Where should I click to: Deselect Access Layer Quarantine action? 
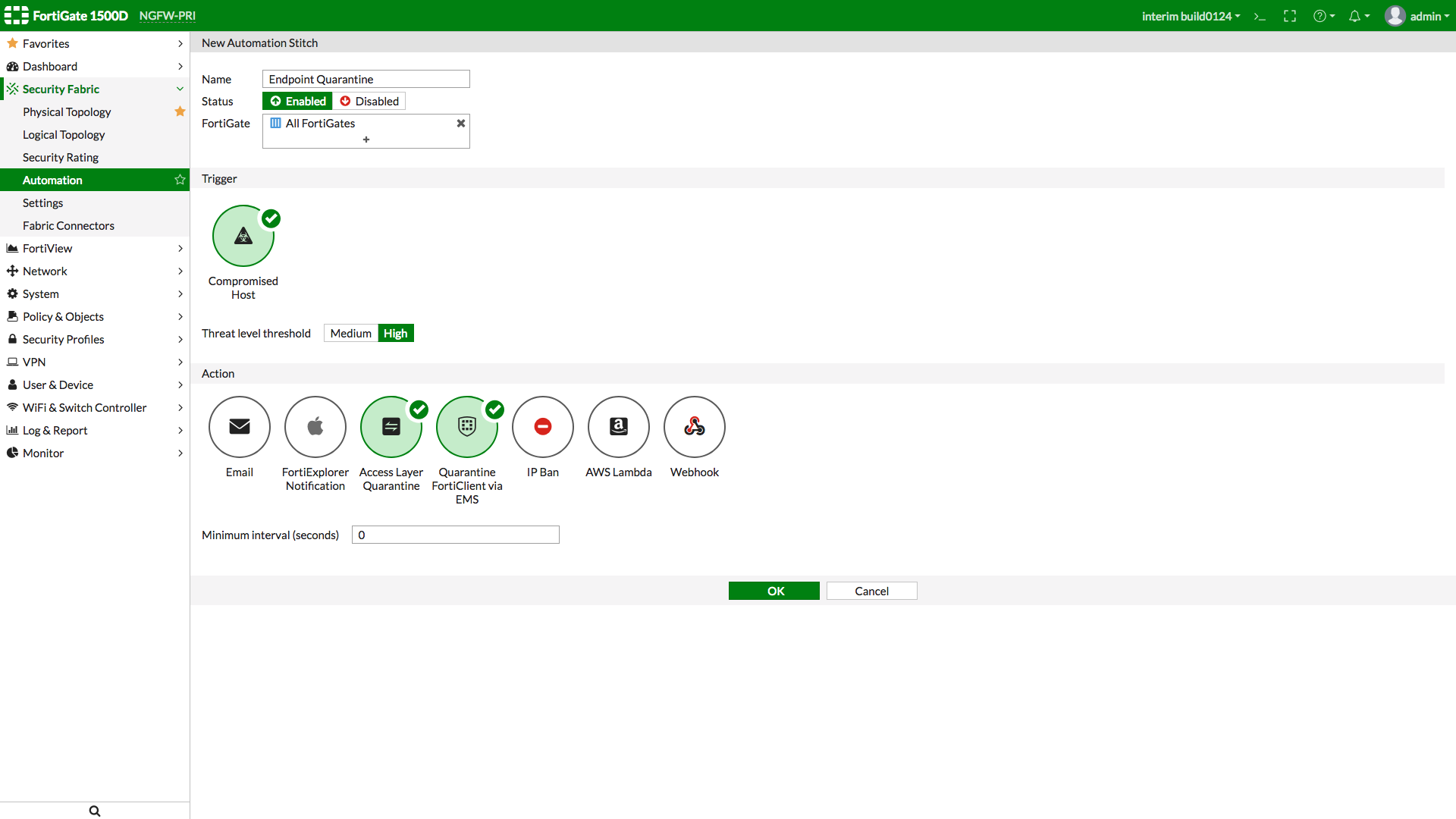(391, 427)
